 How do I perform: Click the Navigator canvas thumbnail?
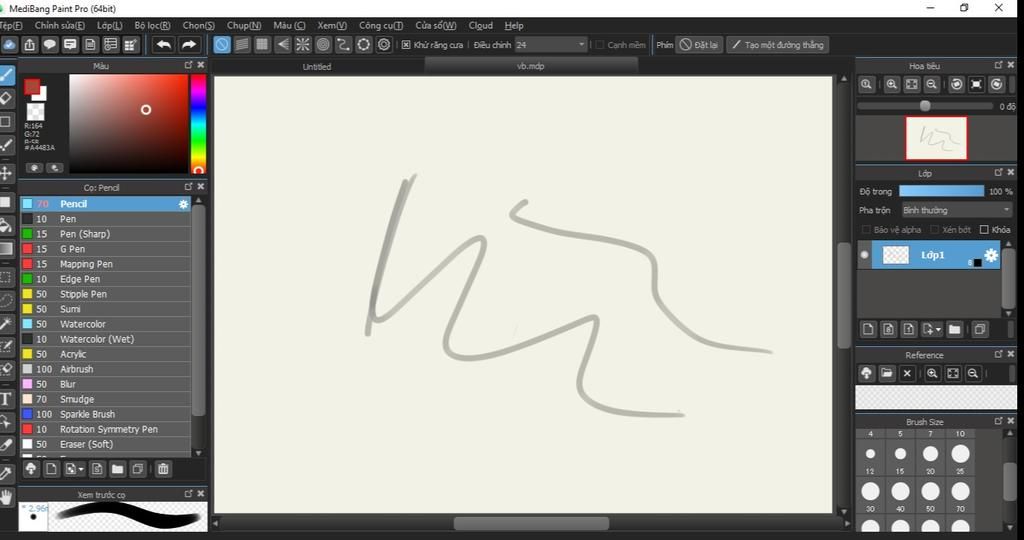point(936,138)
